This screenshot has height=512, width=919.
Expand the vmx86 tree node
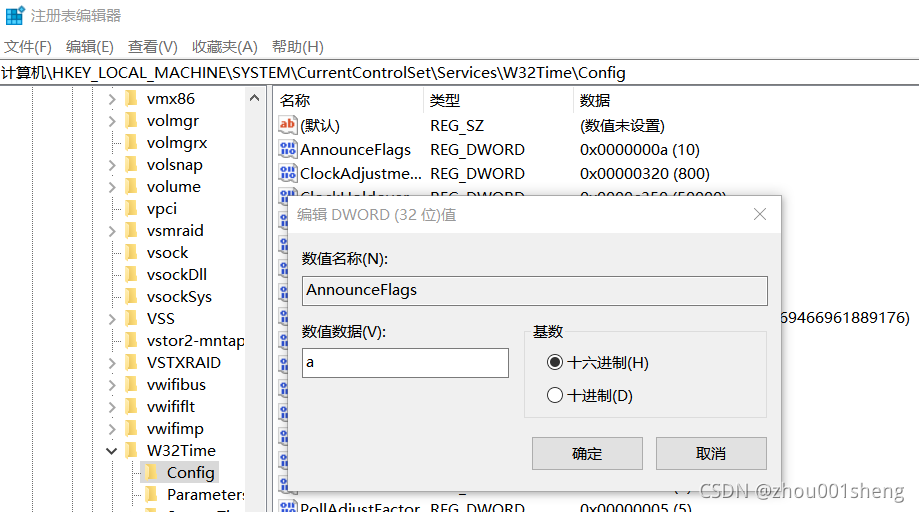(x=112, y=99)
